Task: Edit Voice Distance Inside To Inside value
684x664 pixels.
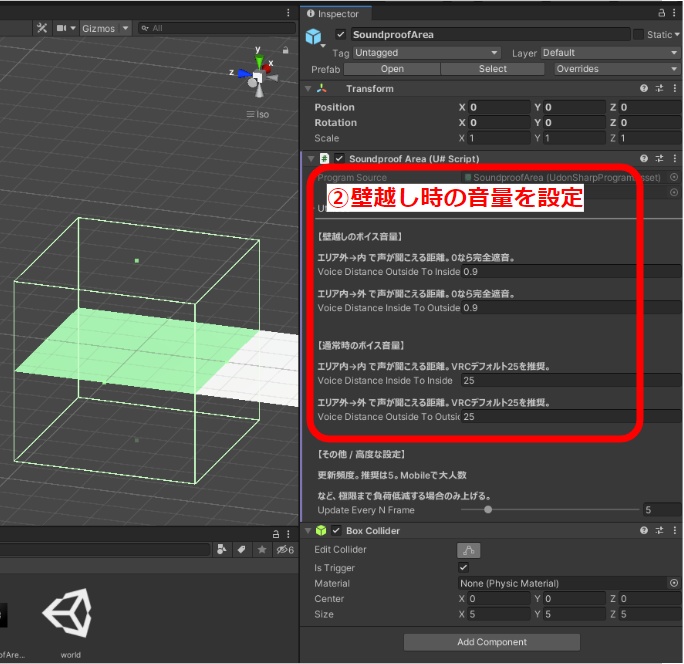Action: tap(571, 380)
